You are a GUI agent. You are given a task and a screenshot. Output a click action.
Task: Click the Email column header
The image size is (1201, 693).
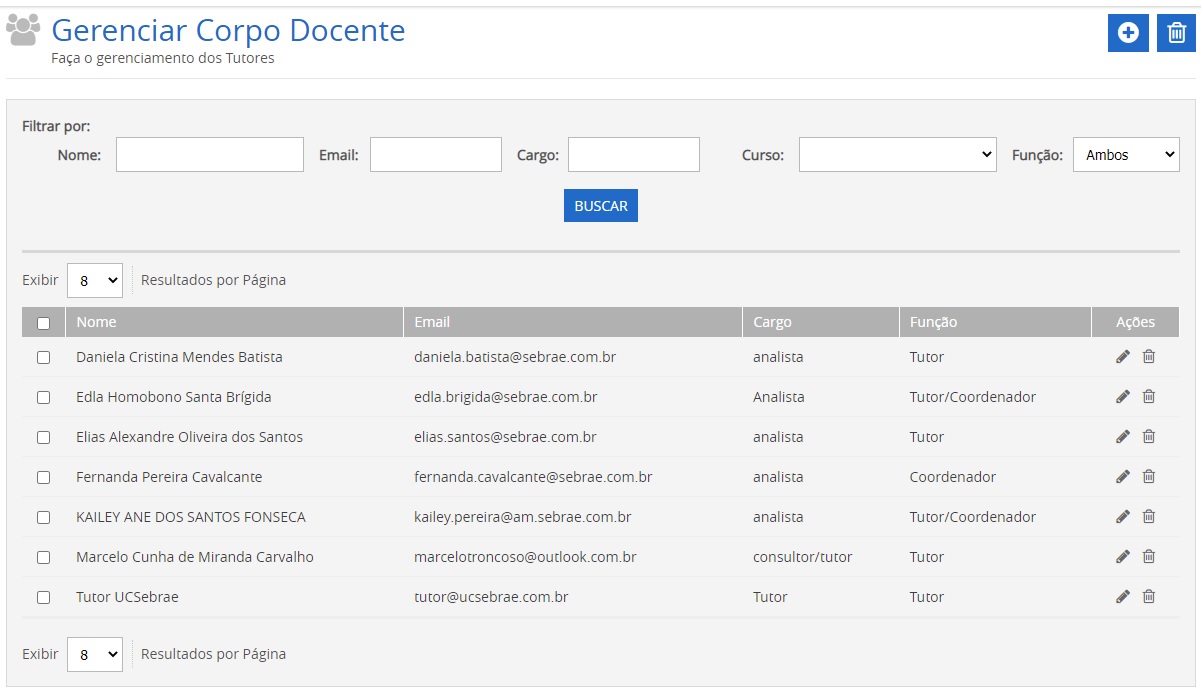(x=432, y=322)
